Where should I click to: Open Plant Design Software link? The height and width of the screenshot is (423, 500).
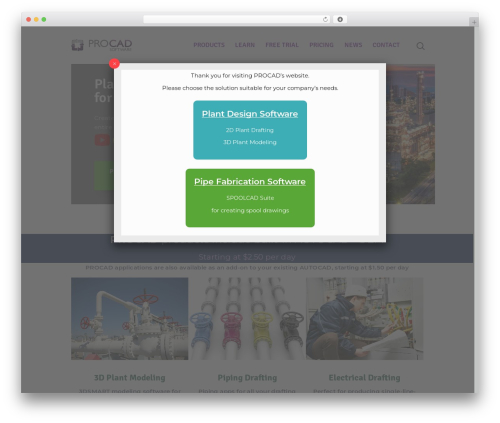[x=250, y=114]
